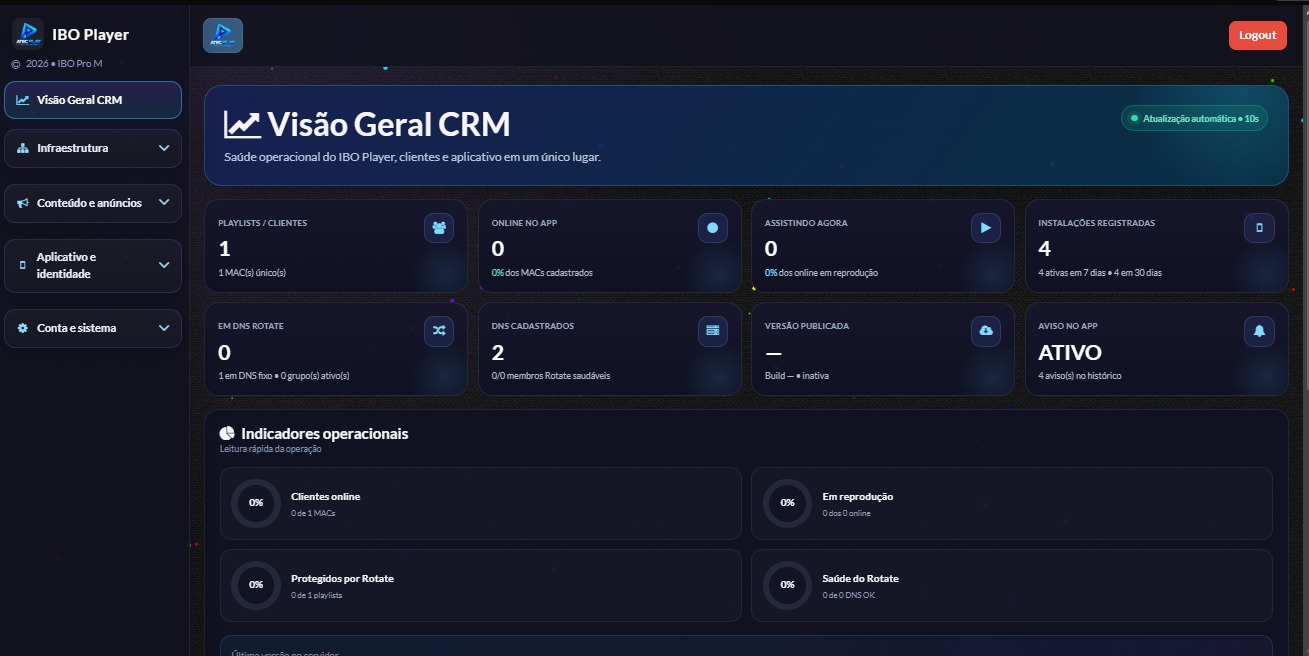The width and height of the screenshot is (1309, 656).
Task: Click the Clientes online progress ring
Action: pos(256,503)
